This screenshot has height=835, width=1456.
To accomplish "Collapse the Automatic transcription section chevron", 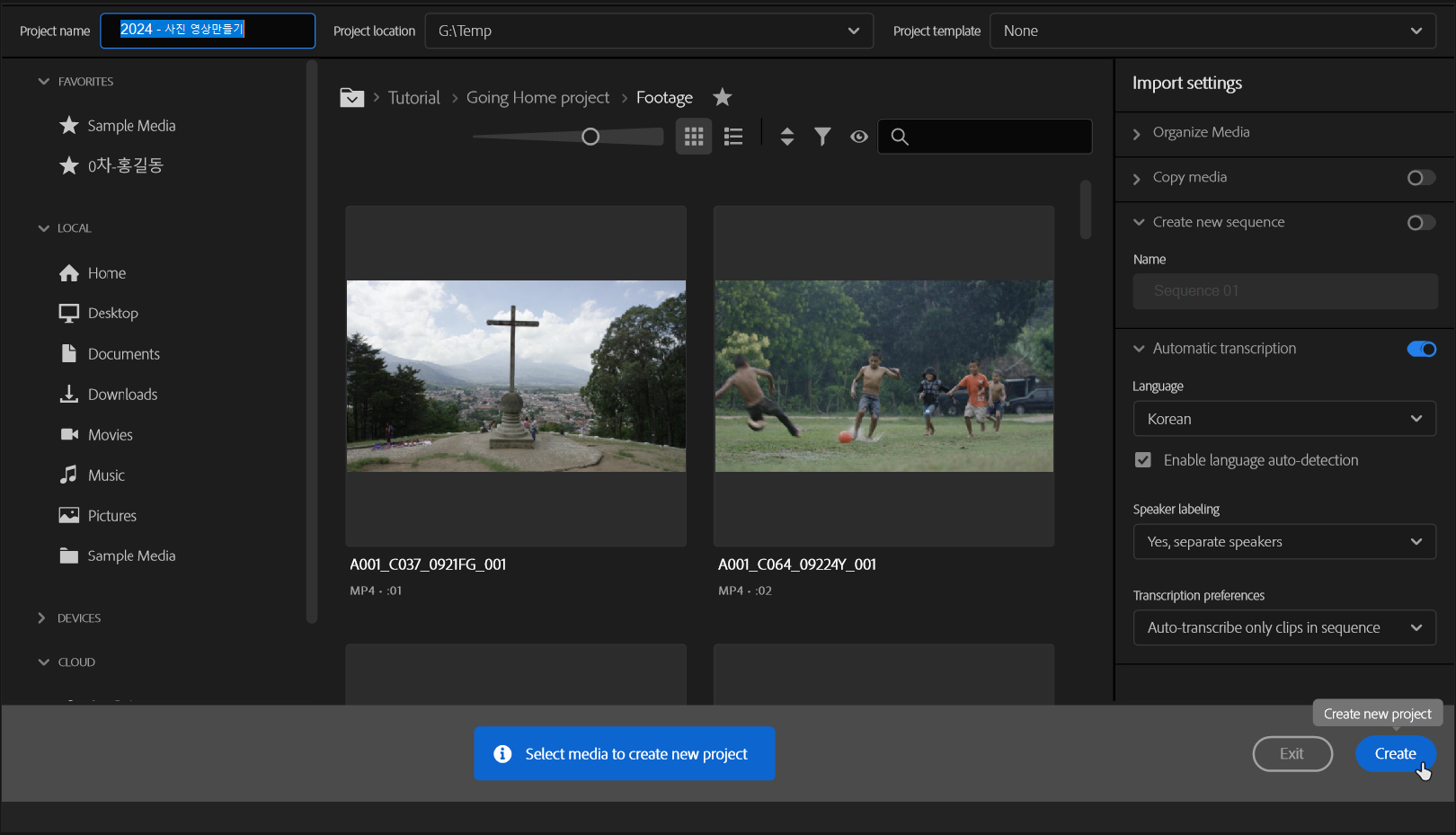I will coord(1139,349).
